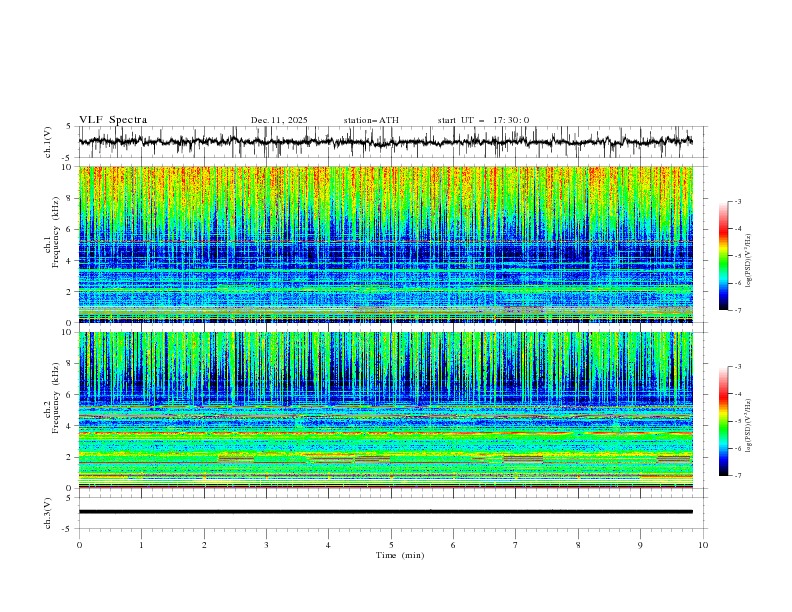The height and width of the screenshot is (612, 792).
Task: Click the "-4" label on ch.2 colorbar
Action: pos(737,394)
